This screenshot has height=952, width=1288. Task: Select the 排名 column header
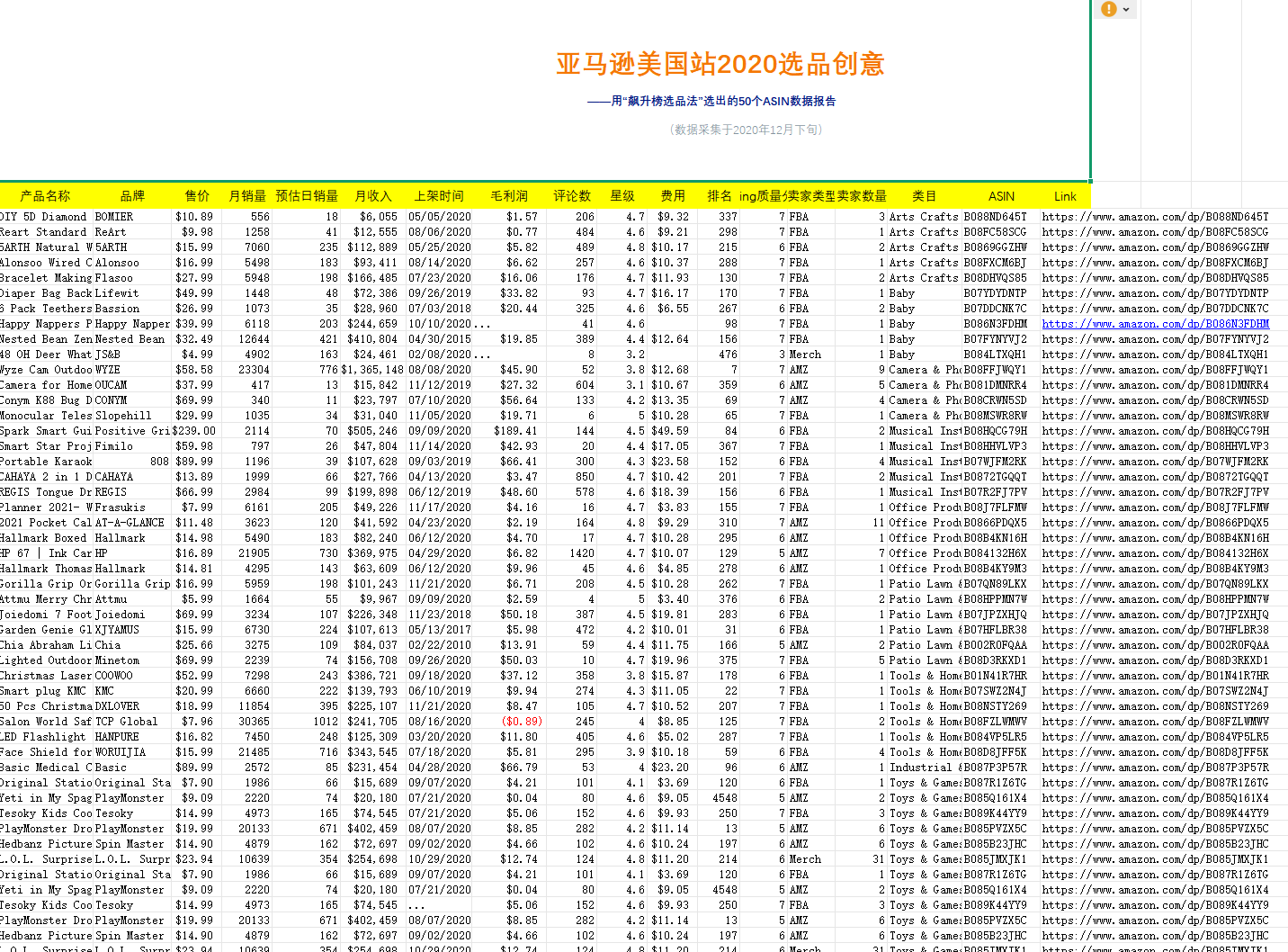(x=720, y=196)
